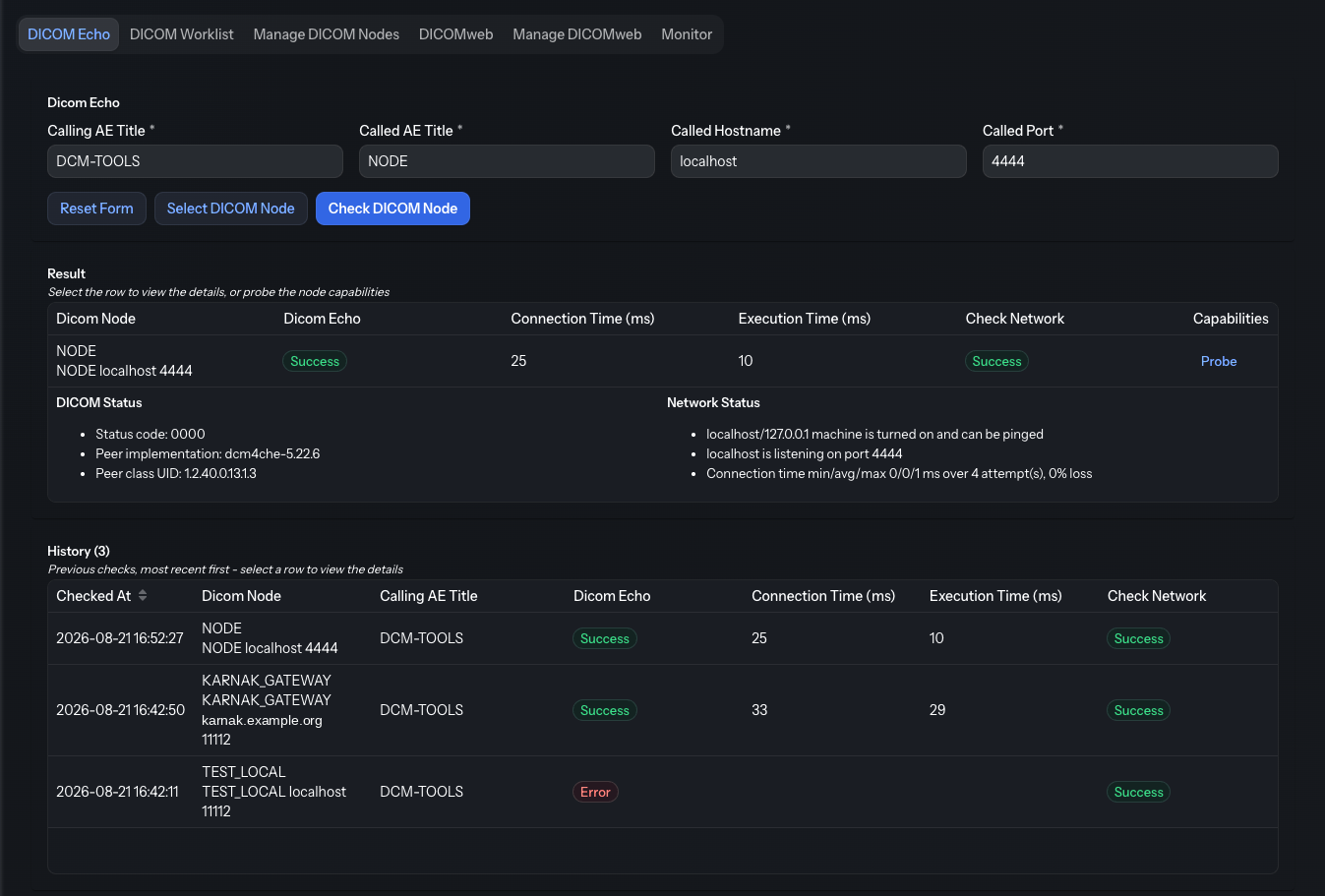Viewport: 1325px width, 896px height.
Task: Switch to the Monitor tab
Action: click(687, 34)
